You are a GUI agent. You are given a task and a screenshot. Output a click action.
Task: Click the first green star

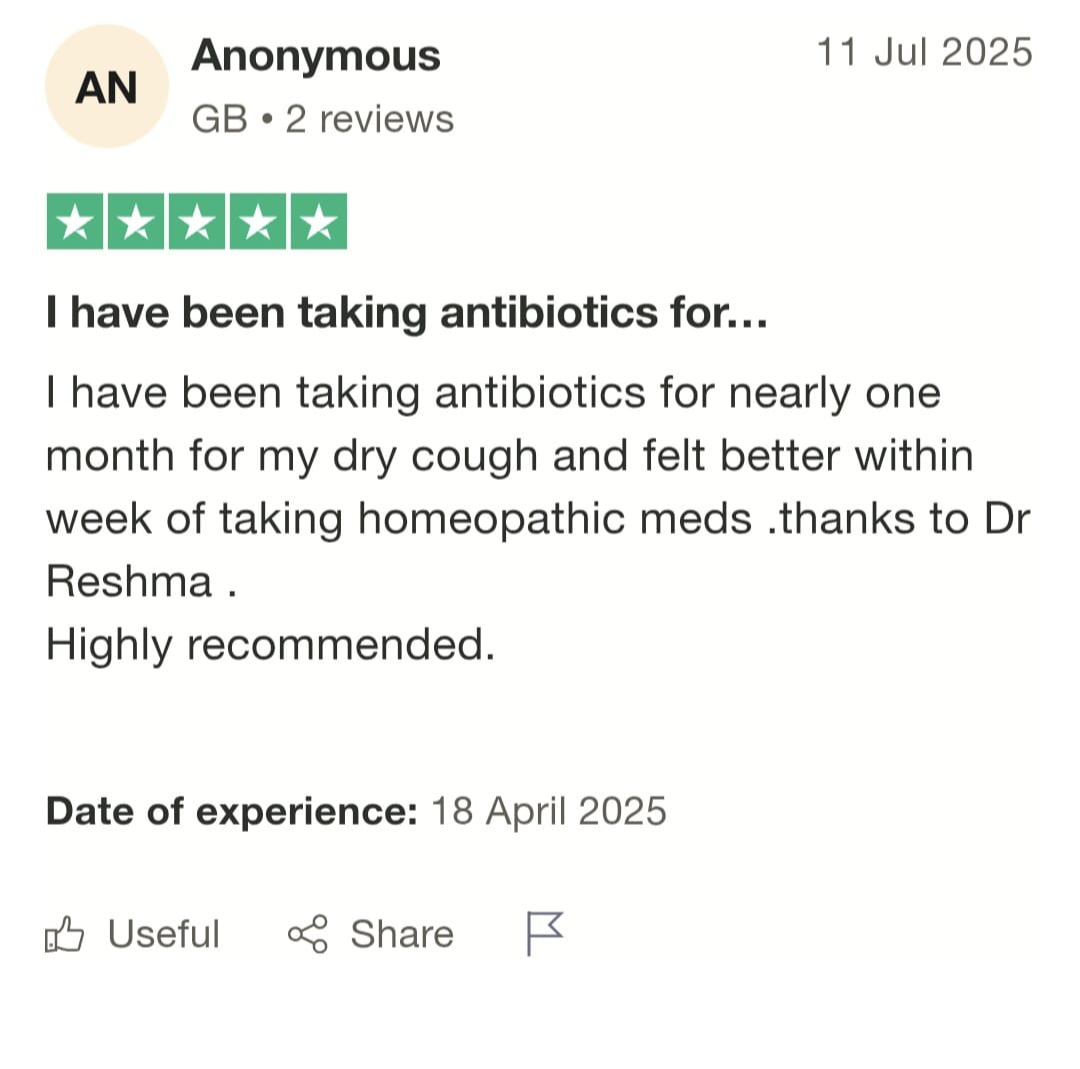(75, 222)
